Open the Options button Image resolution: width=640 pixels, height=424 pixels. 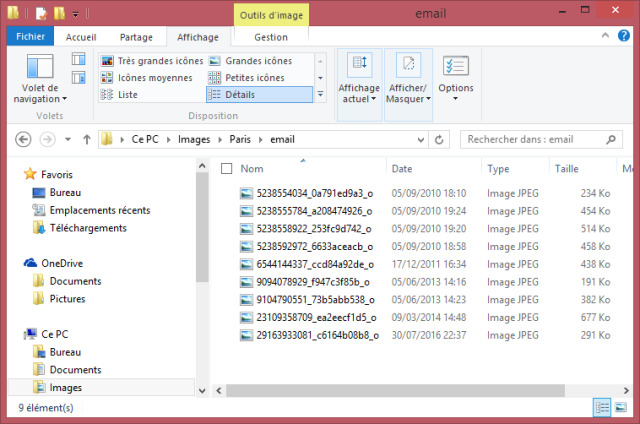coord(456,78)
